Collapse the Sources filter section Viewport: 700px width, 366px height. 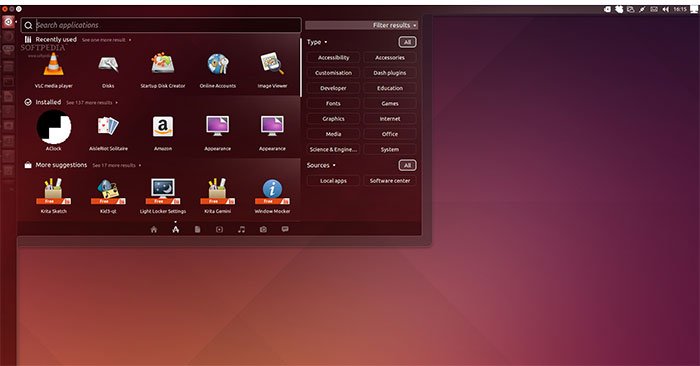pos(321,165)
